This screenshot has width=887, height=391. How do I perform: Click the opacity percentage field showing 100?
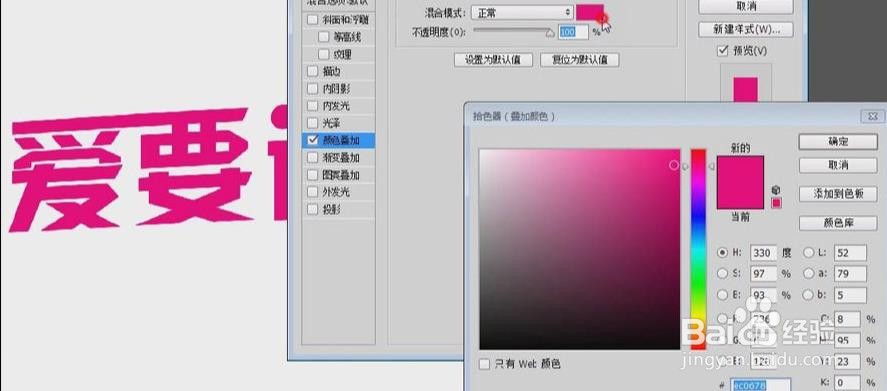573,32
